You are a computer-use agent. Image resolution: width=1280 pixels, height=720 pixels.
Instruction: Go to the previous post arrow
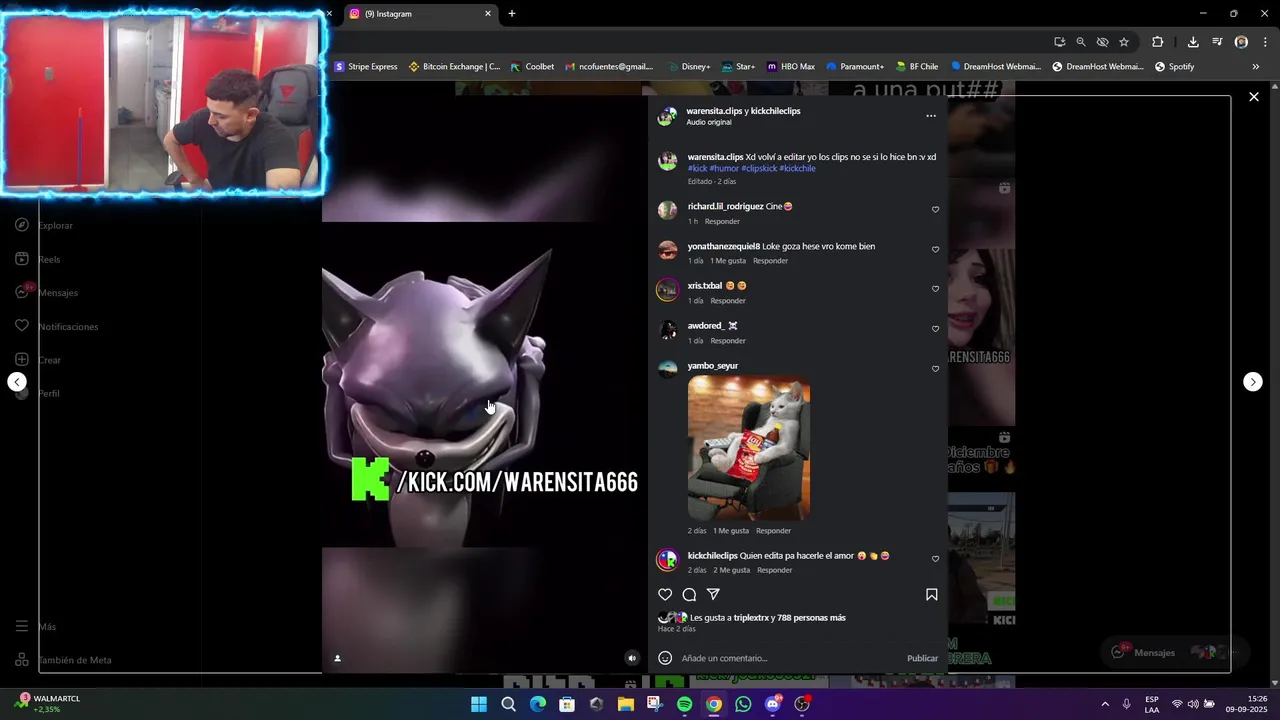click(x=17, y=382)
